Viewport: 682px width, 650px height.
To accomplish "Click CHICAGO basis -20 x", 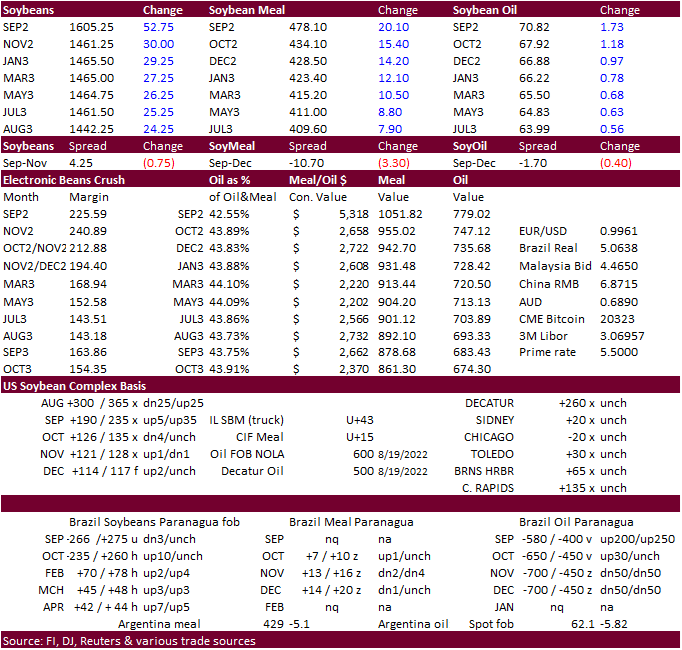I will [x=581, y=437].
